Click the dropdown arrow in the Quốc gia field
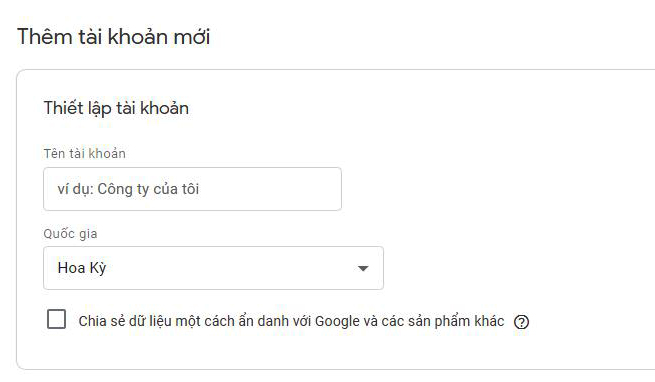This screenshot has width=655, height=382. click(x=363, y=268)
